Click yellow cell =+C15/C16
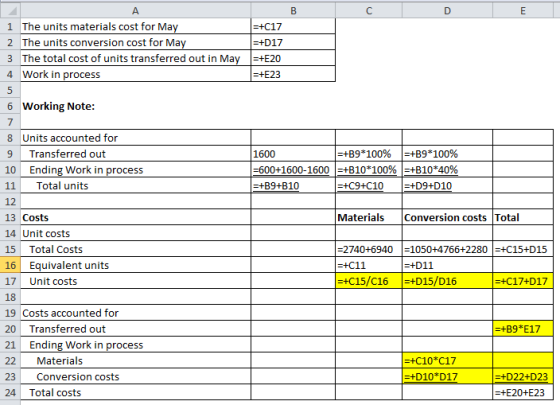560x405 pixels. tap(369, 281)
